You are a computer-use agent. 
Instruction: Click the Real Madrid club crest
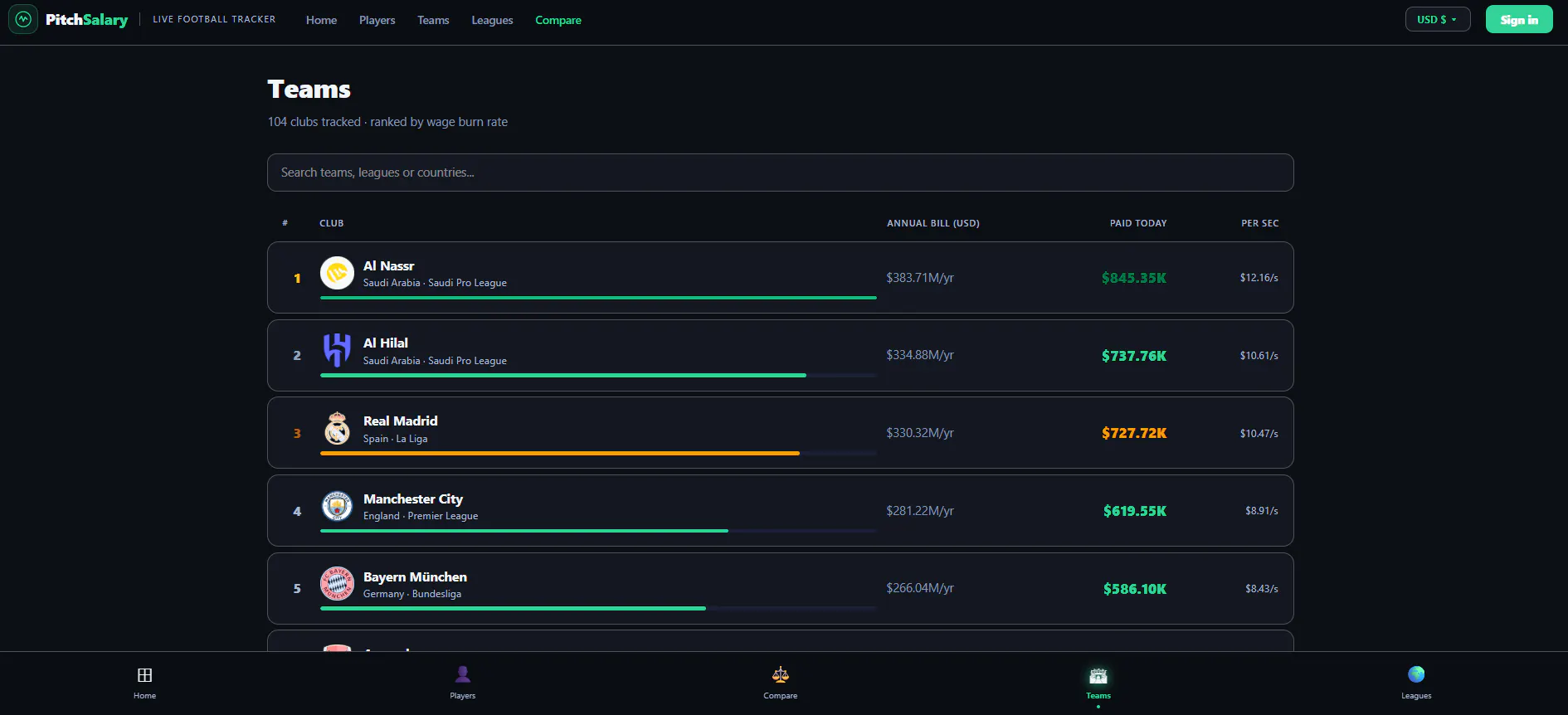[x=337, y=428]
